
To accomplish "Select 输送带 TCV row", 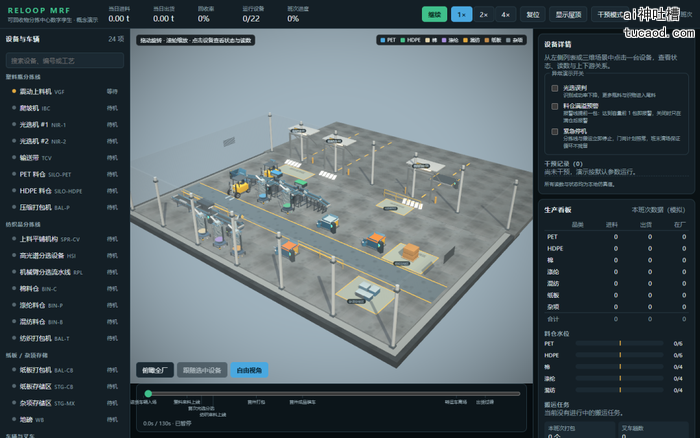I will click(x=64, y=158).
